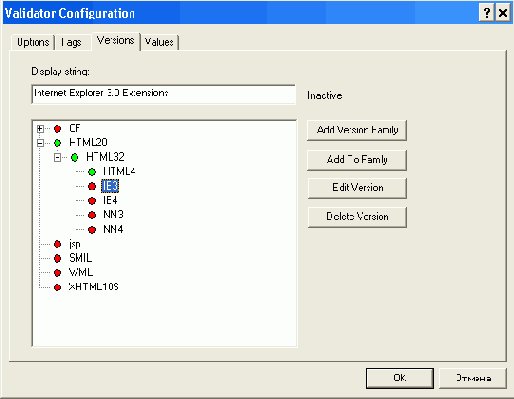This screenshot has width=514, height=399.
Task: Click the red dot next to IE4
Action: coord(92,201)
